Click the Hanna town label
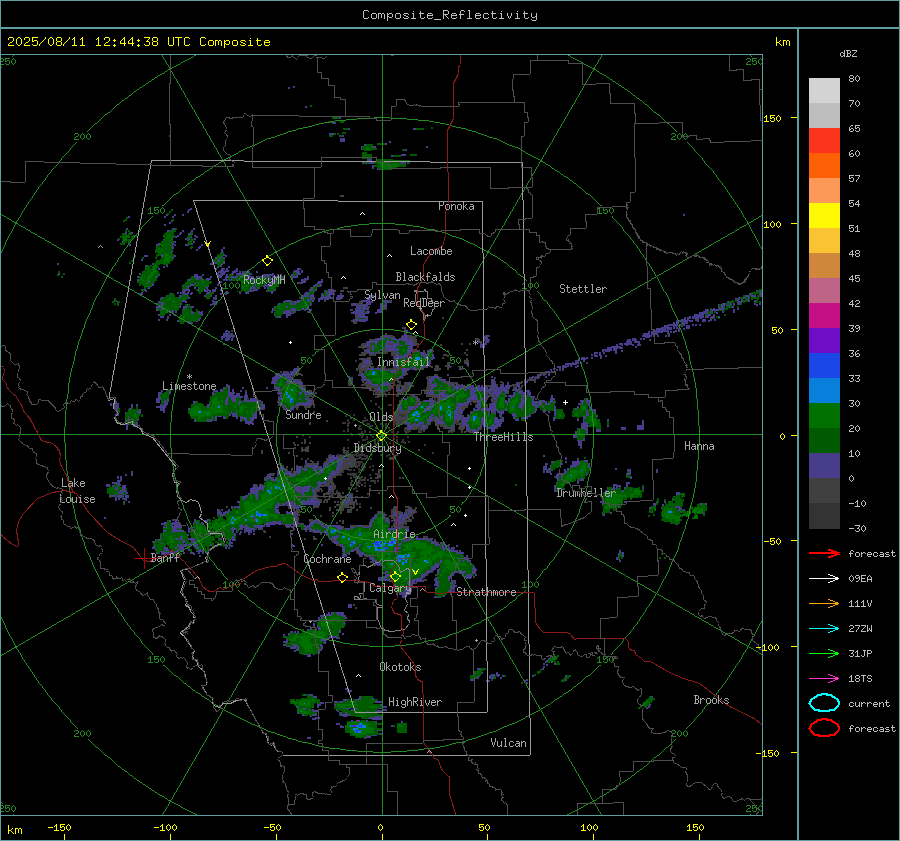 [699, 446]
